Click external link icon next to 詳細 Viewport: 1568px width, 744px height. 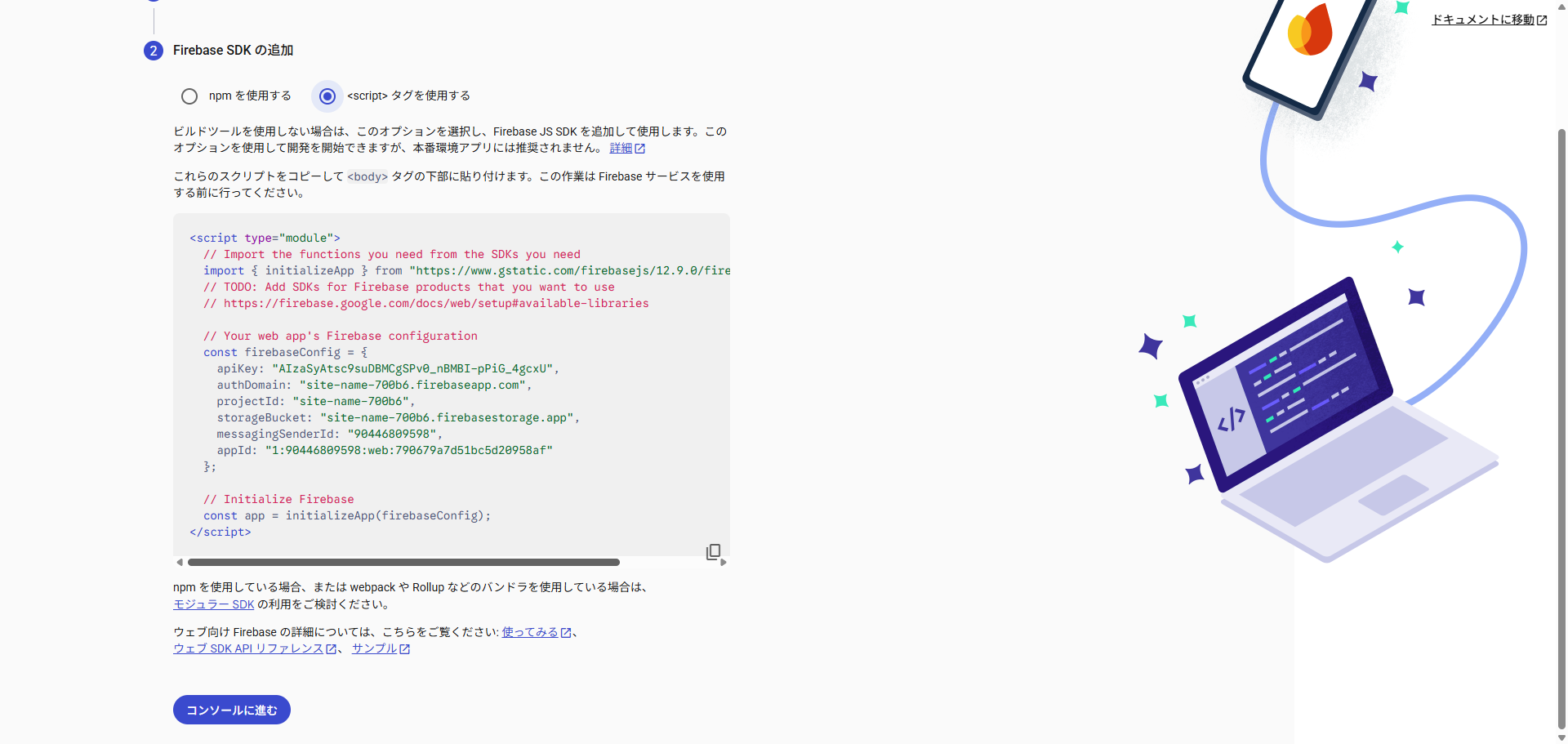pos(640,148)
